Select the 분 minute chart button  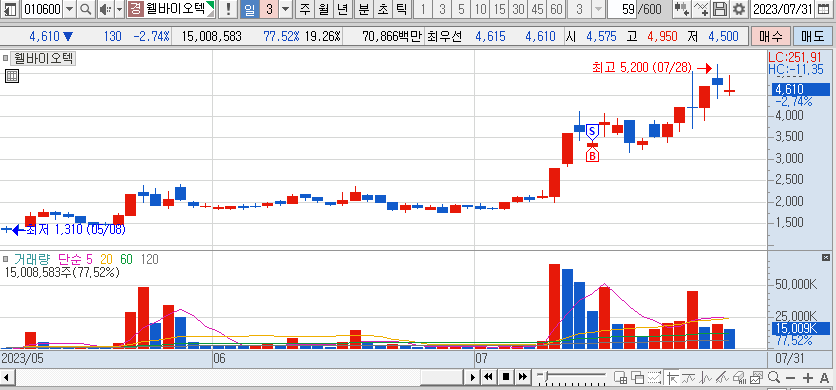[x=364, y=9]
